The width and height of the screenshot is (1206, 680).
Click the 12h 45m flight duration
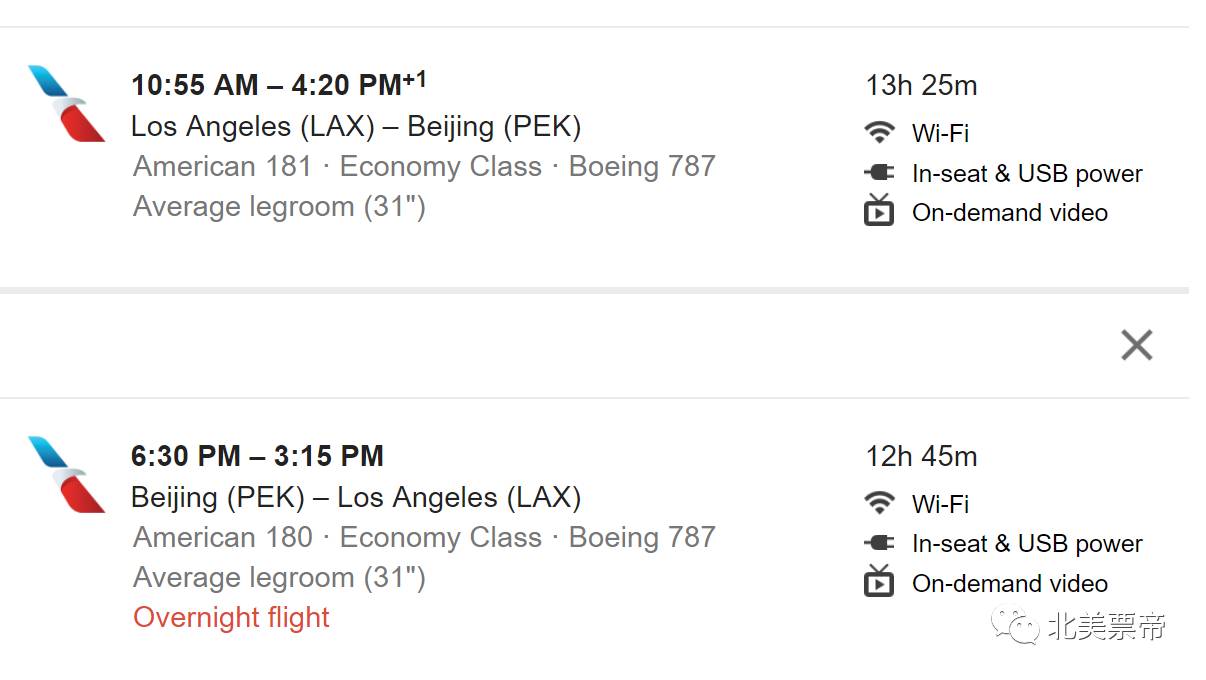click(x=921, y=457)
